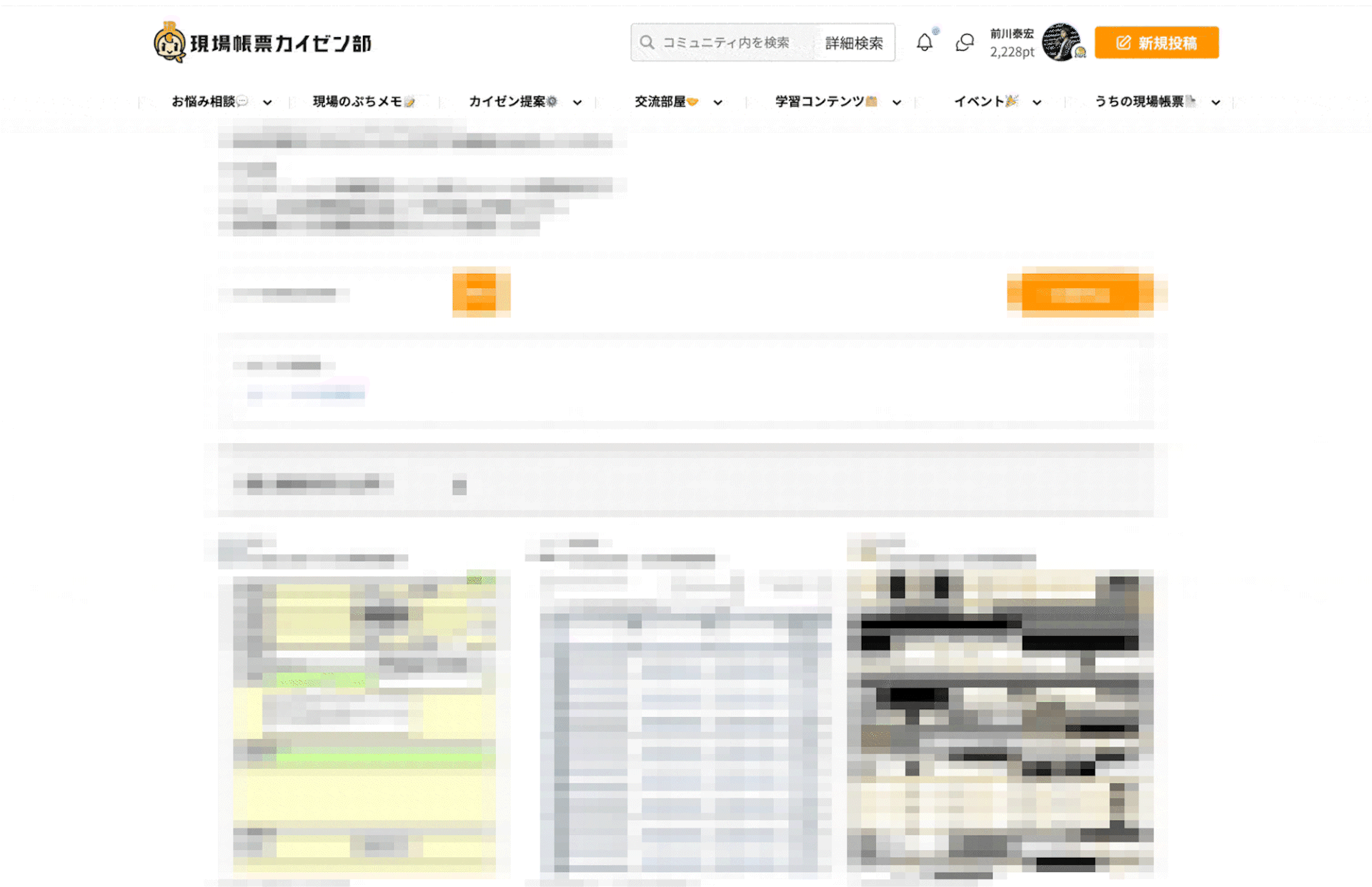Expand the お悩み相談 dropdown chevron
Image resolution: width=1372 pixels, height=887 pixels.
tap(267, 102)
